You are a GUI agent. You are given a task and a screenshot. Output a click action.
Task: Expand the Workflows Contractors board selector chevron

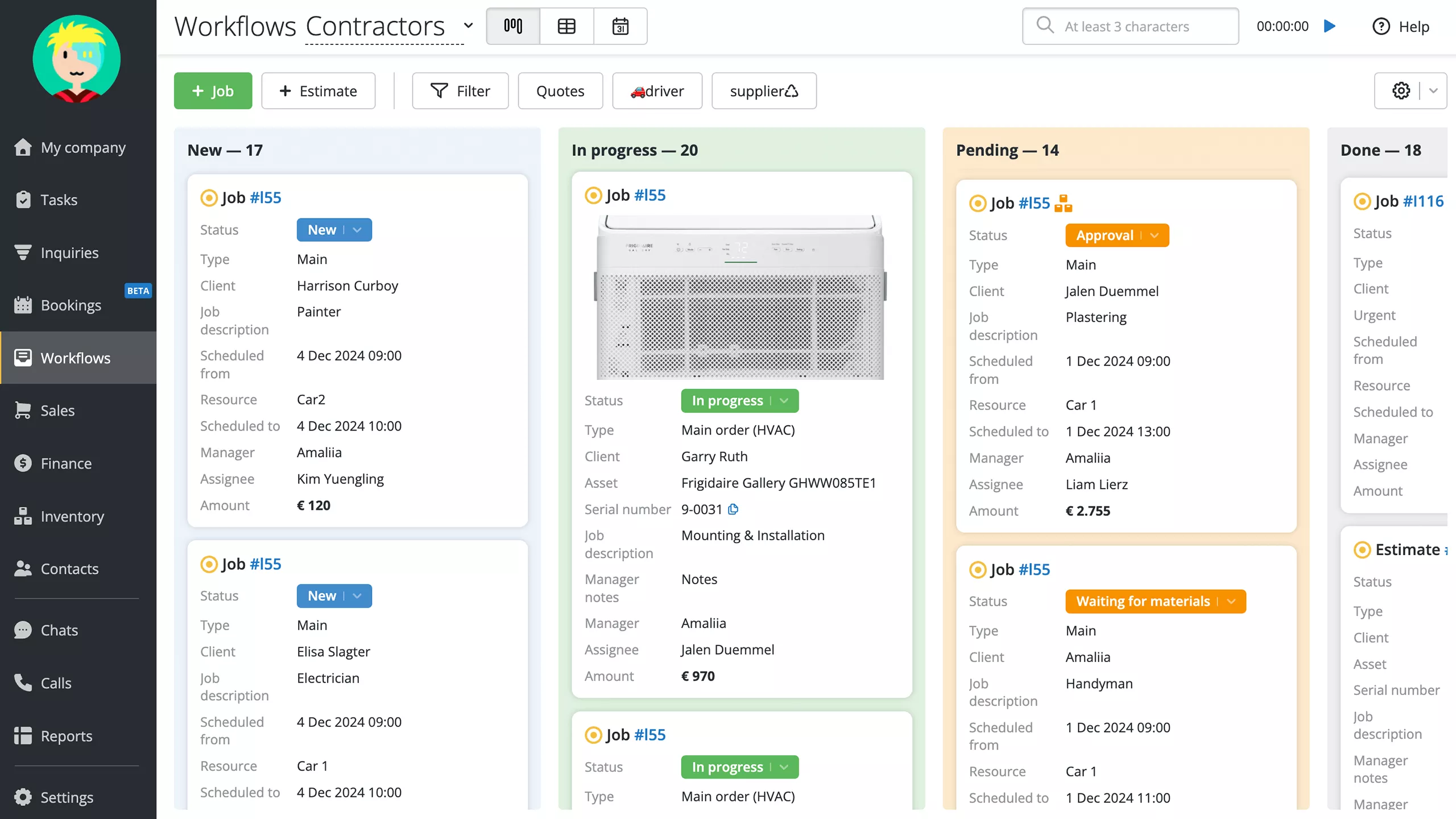click(468, 26)
